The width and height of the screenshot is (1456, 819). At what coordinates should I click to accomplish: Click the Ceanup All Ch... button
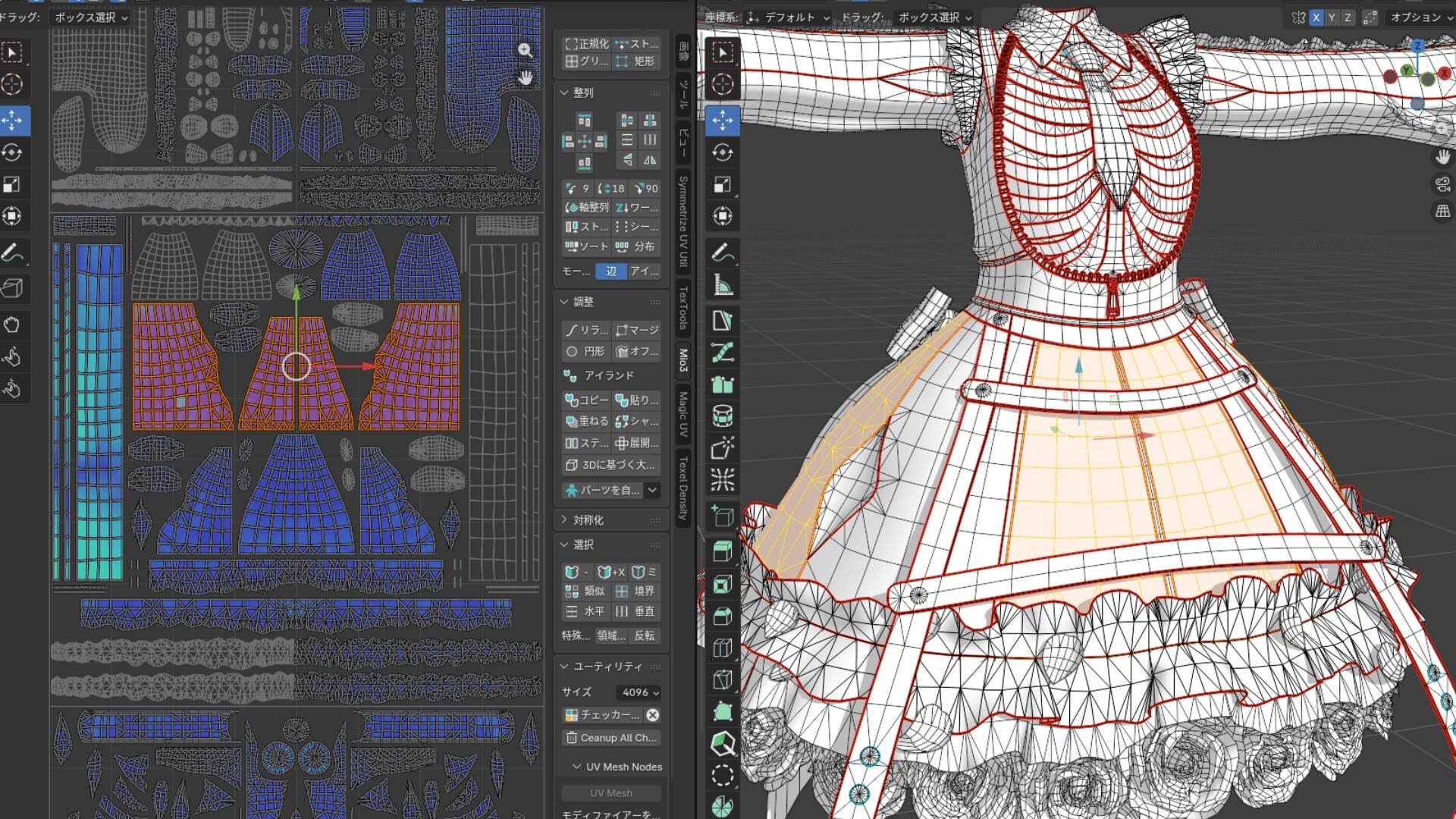[611, 737]
